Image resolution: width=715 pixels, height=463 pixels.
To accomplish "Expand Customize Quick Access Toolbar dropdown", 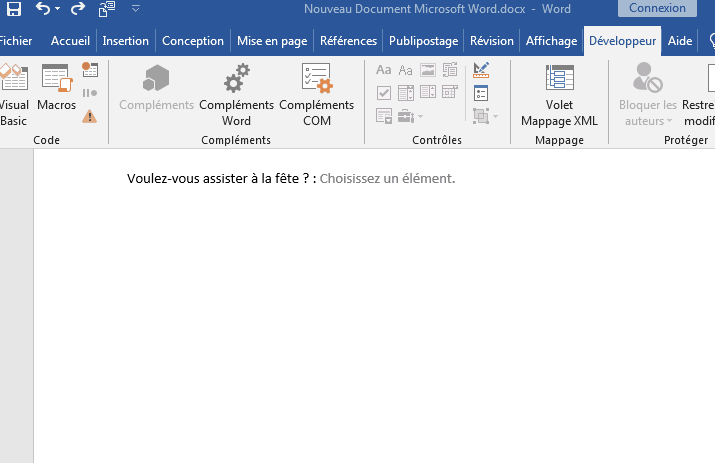I will [x=135, y=9].
